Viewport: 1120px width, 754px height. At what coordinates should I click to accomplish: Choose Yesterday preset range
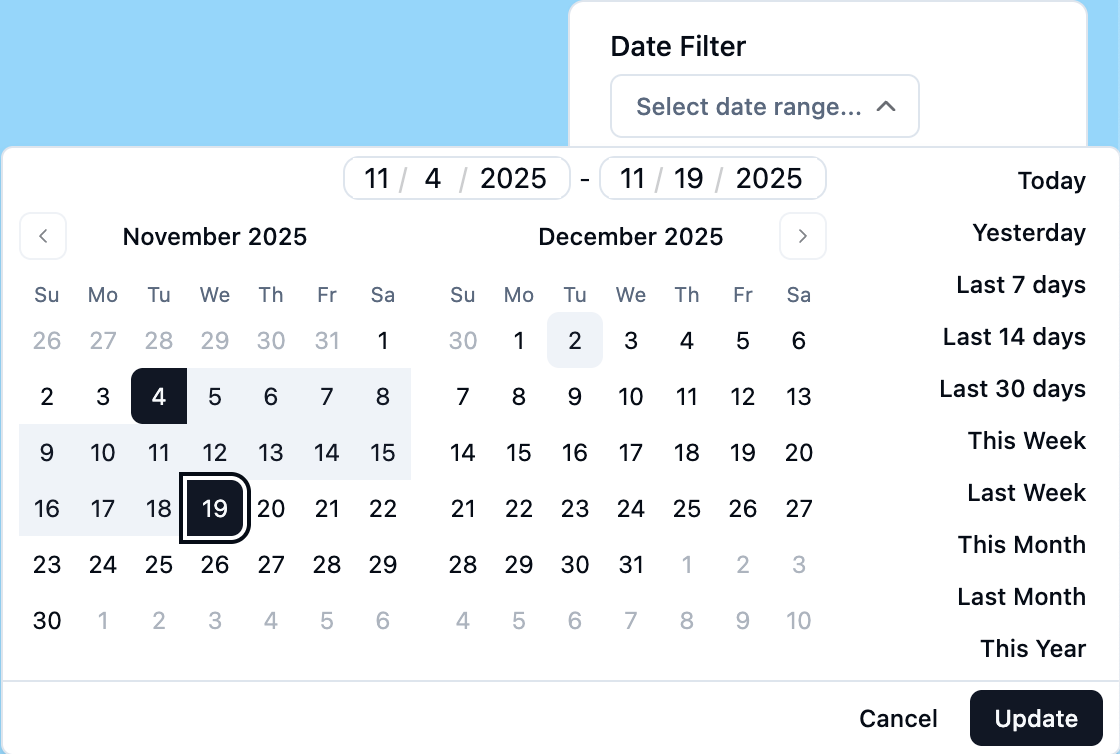[x=1029, y=233]
